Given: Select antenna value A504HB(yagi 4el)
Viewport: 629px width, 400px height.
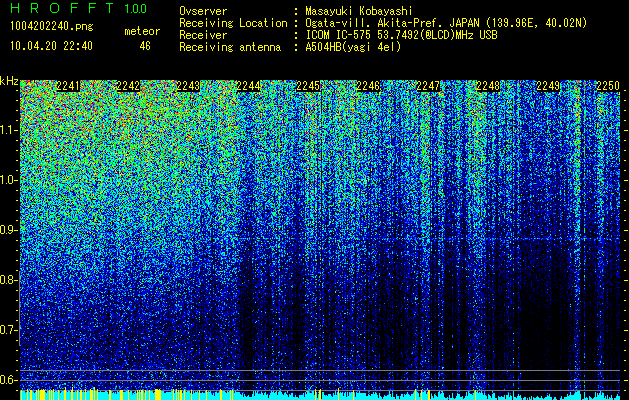Looking at the screenshot, I should (x=353, y=47).
